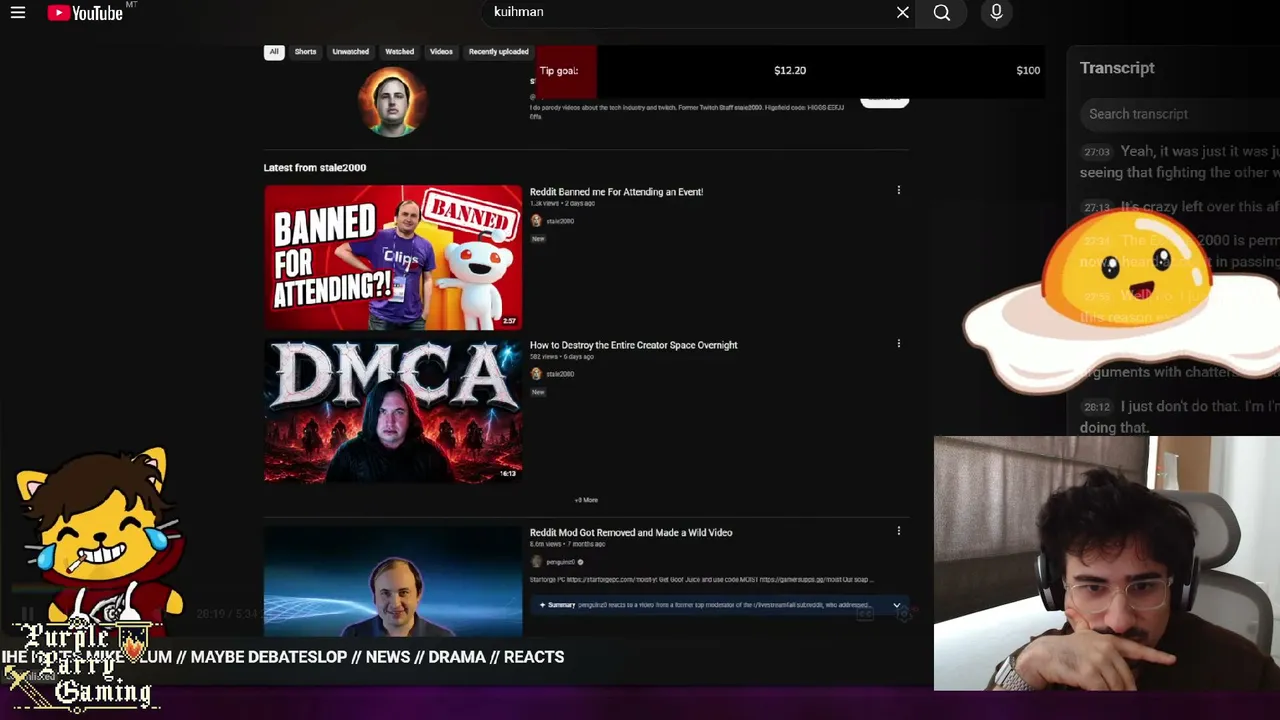Visit the penguinz0 channel name link
This screenshot has width=1280, height=720.
(561, 562)
